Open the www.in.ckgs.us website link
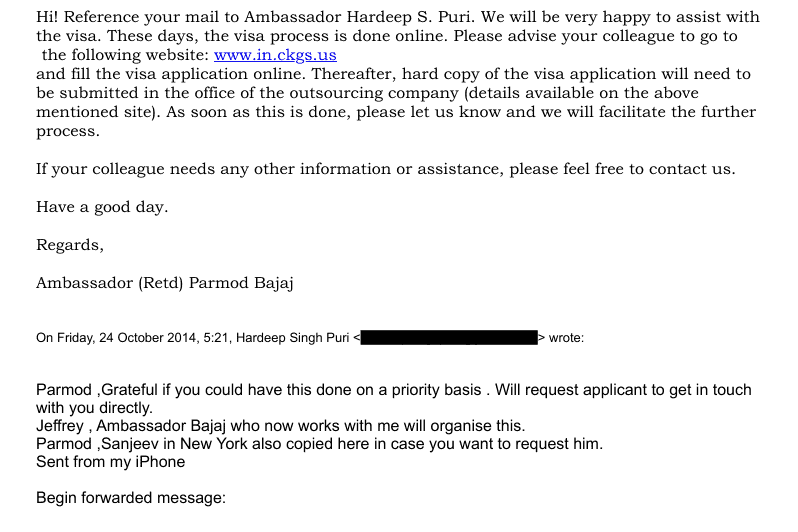Viewport: 798px width, 532px height. tap(275, 56)
